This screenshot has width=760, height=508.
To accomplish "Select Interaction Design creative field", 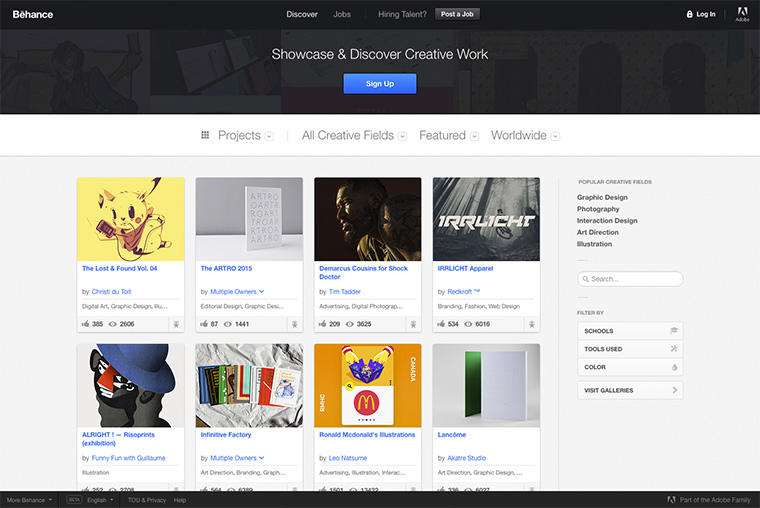I will 607,221.
